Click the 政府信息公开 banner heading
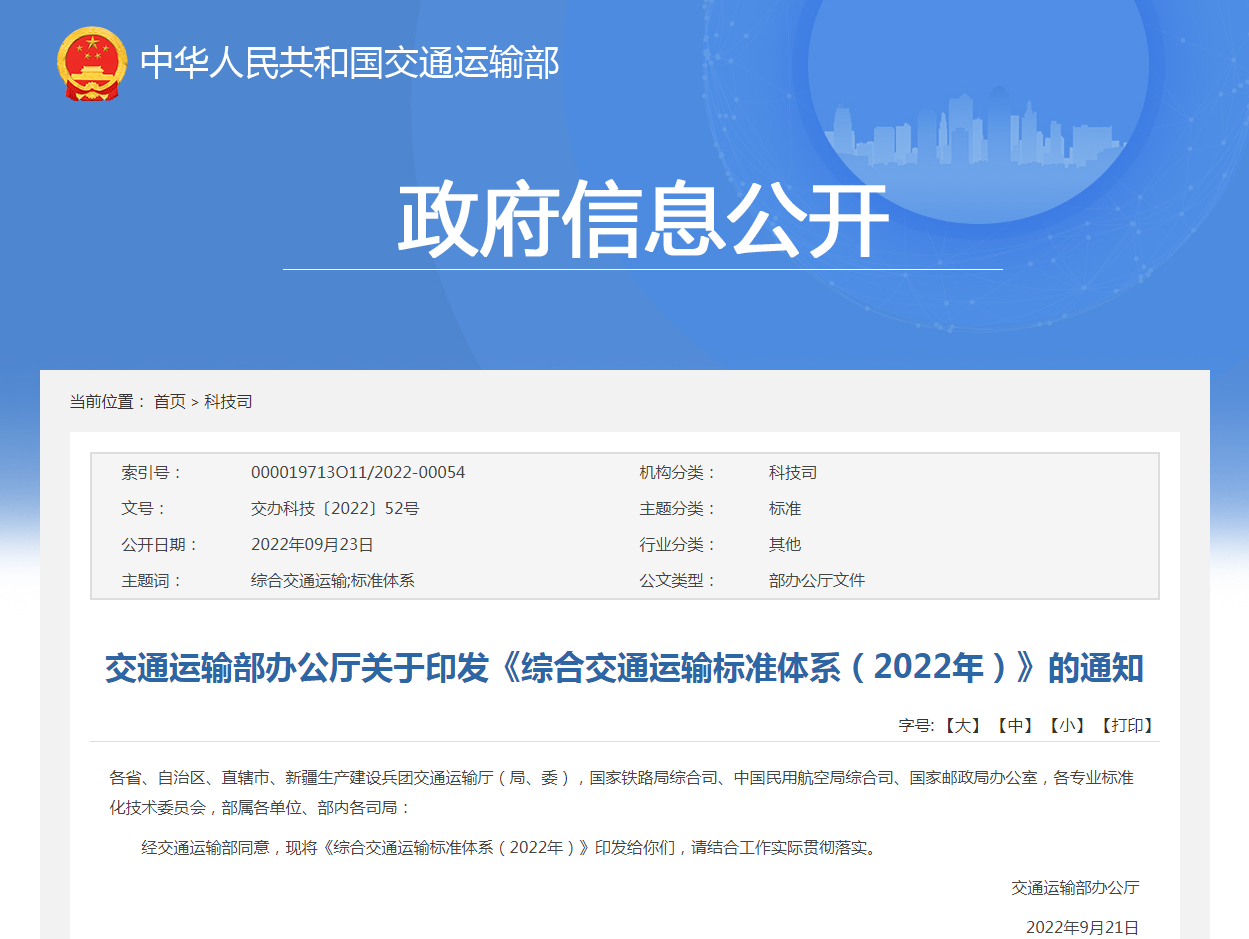This screenshot has width=1249, height=939. click(x=642, y=221)
